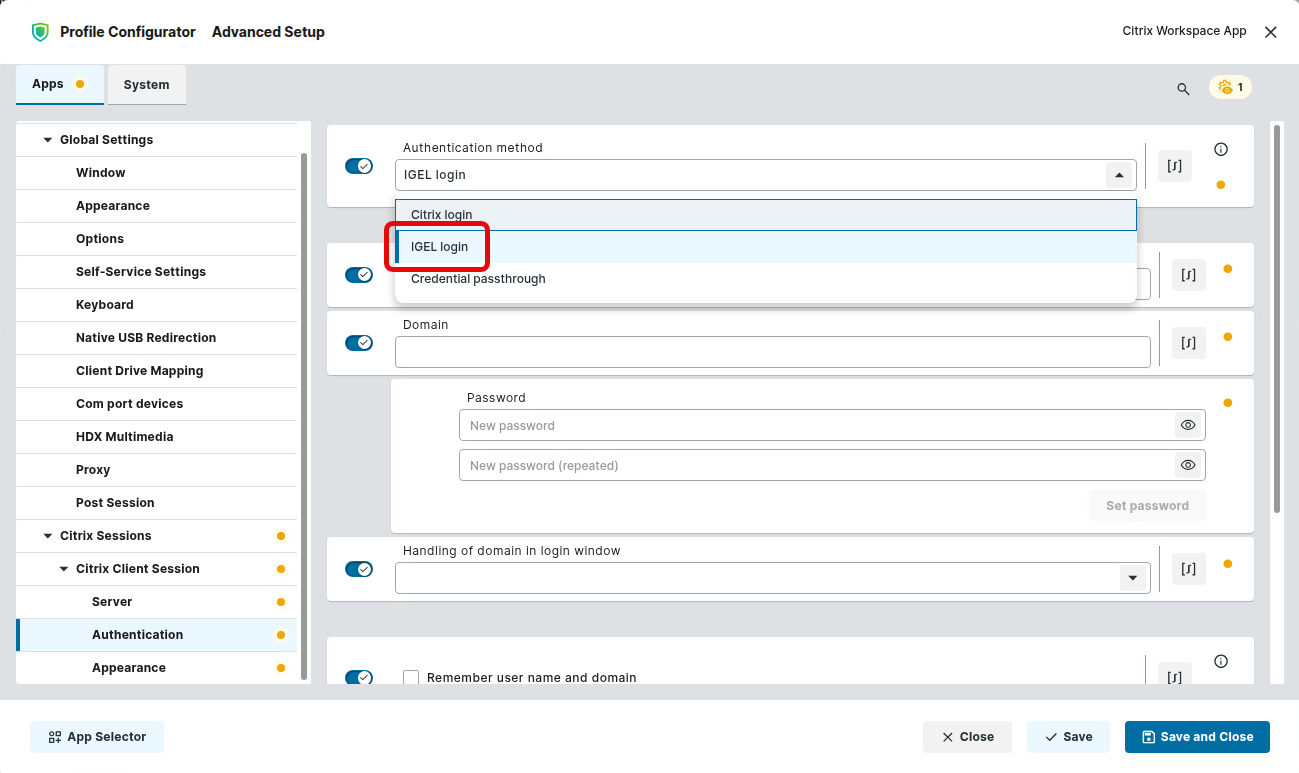Toggle the Authentication method switch
The width and height of the screenshot is (1299, 773).
click(x=359, y=166)
